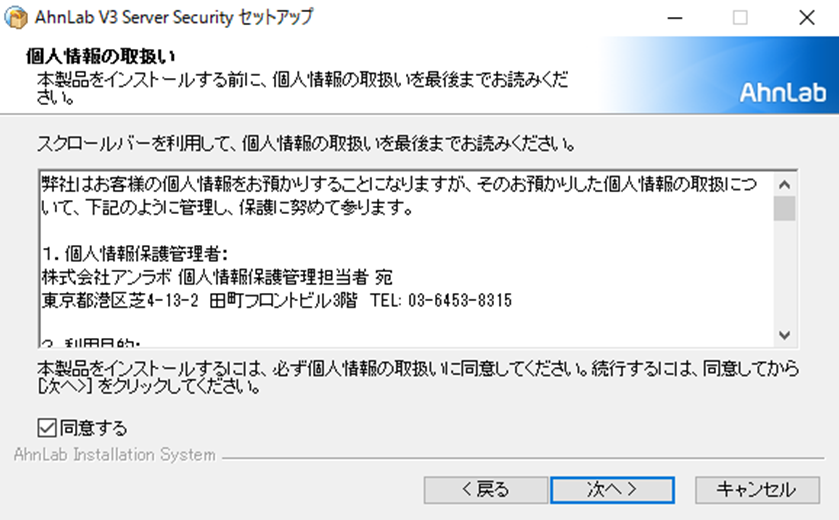Viewport: 839px width, 520px height.
Task: Cancel setup with the キャンセル button
Action: pos(757,490)
